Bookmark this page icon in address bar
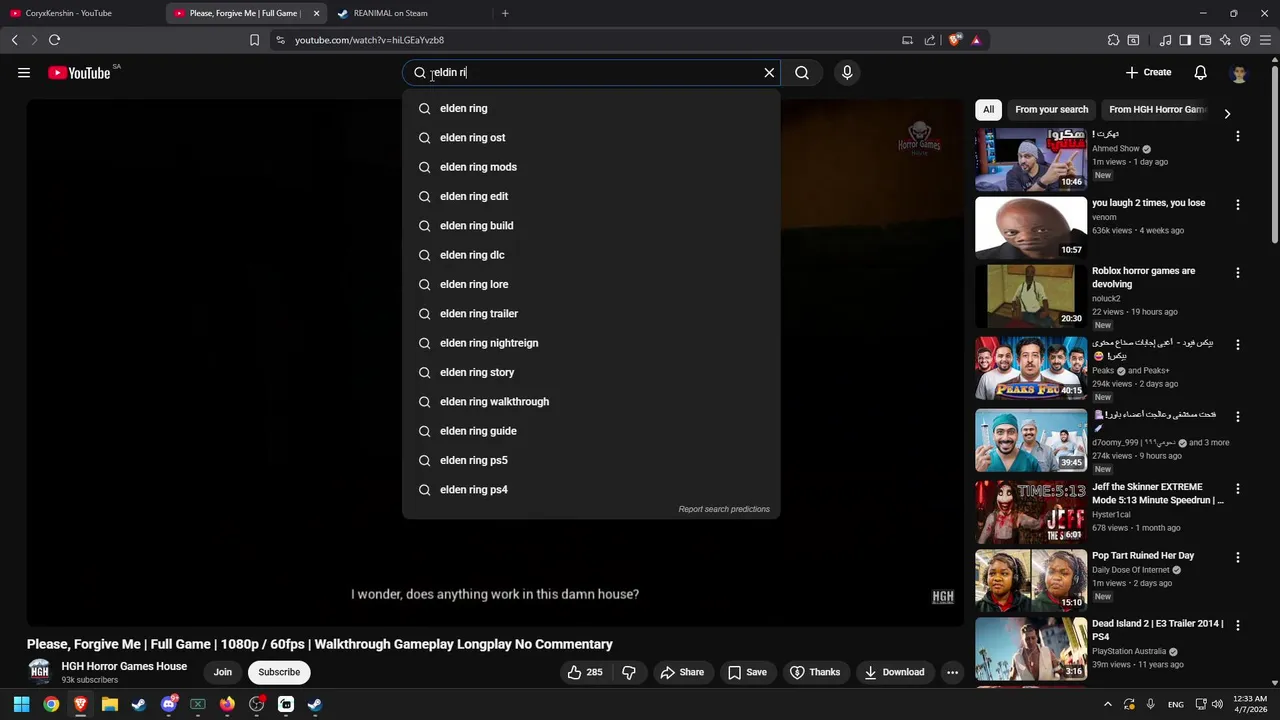This screenshot has height=720, width=1280. click(x=254, y=40)
